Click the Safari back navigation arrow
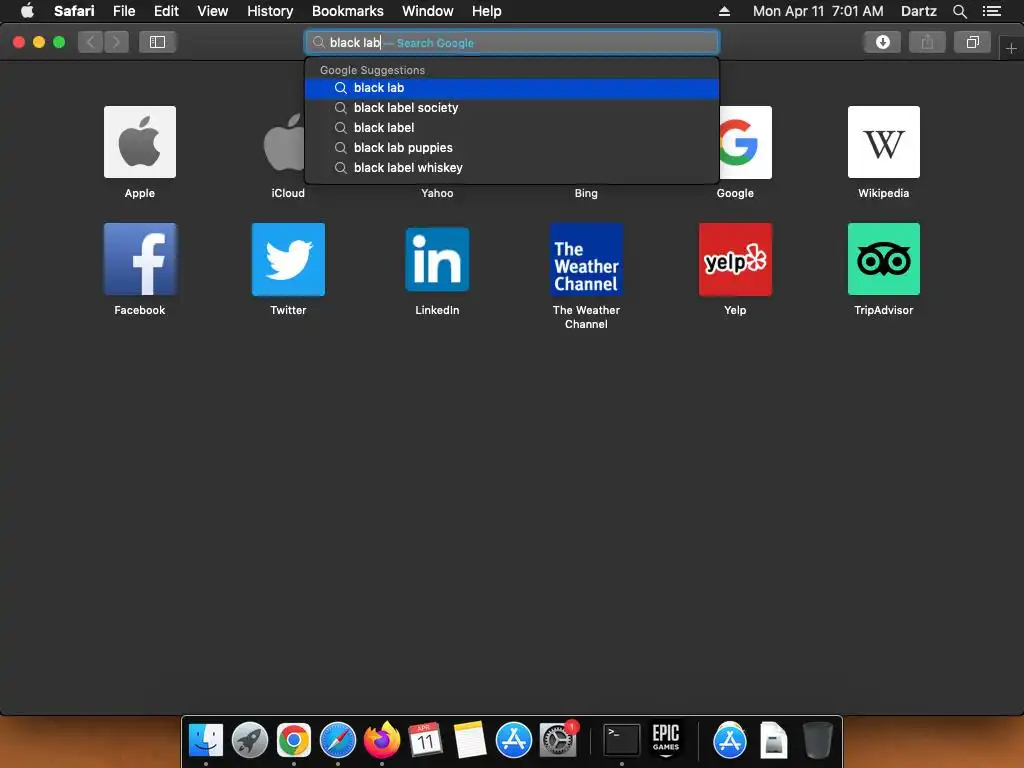This screenshot has width=1024, height=768. (x=91, y=42)
